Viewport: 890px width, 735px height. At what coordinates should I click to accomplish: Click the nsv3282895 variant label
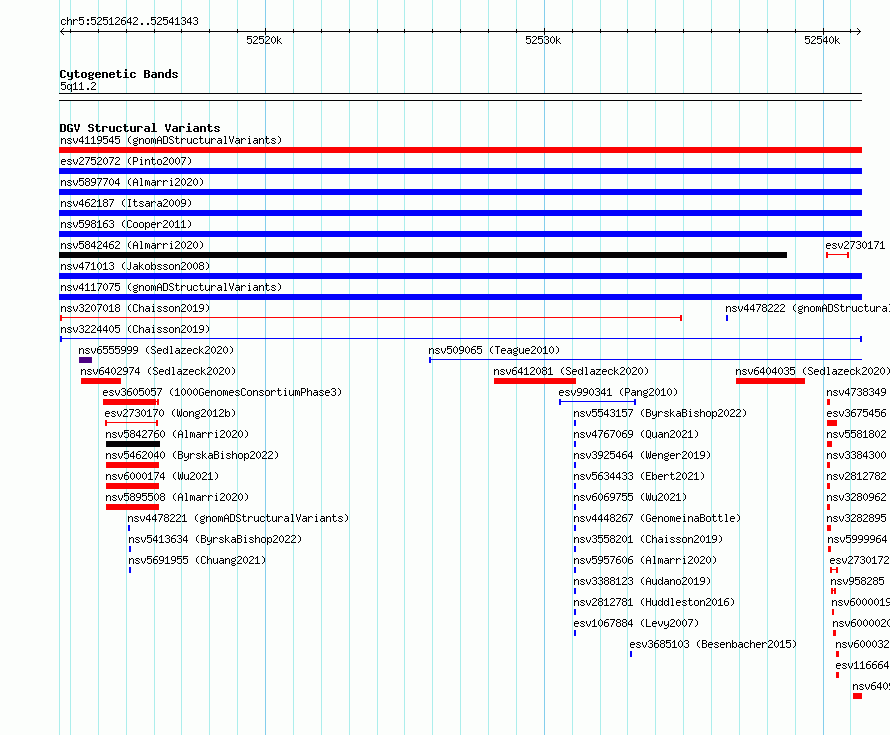856,518
